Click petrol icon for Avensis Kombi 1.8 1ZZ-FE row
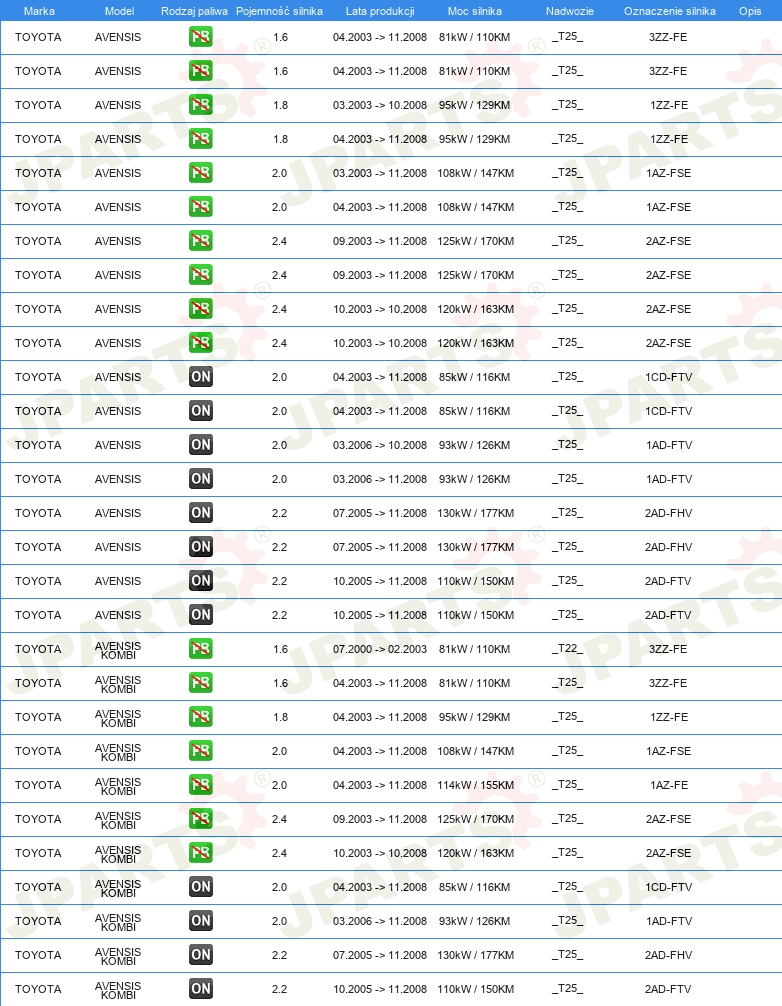The image size is (782, 1006). pyautogui.click(x=201, y=717)
